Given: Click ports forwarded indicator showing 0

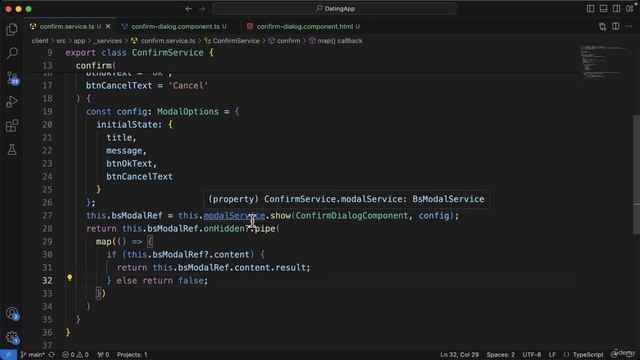Looking at the screenshot, I should tap(103, 355).
